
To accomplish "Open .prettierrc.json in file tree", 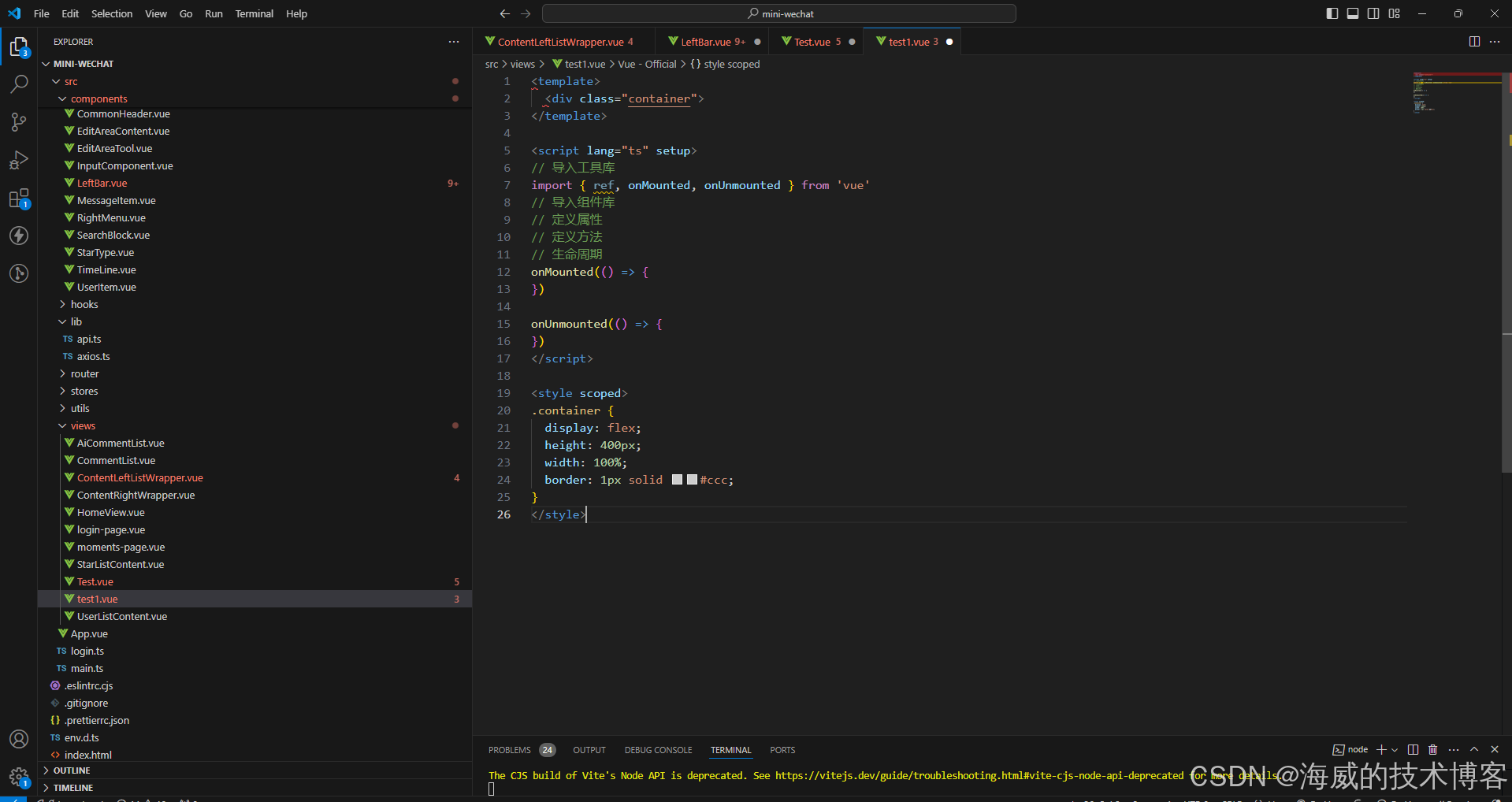I will (x=254, y=720).
